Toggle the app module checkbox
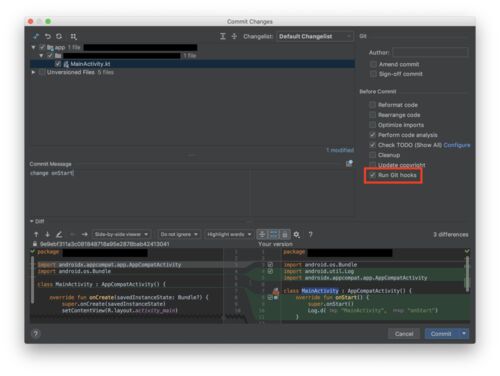This screenshot has height=376, width=500. point(42,47)
